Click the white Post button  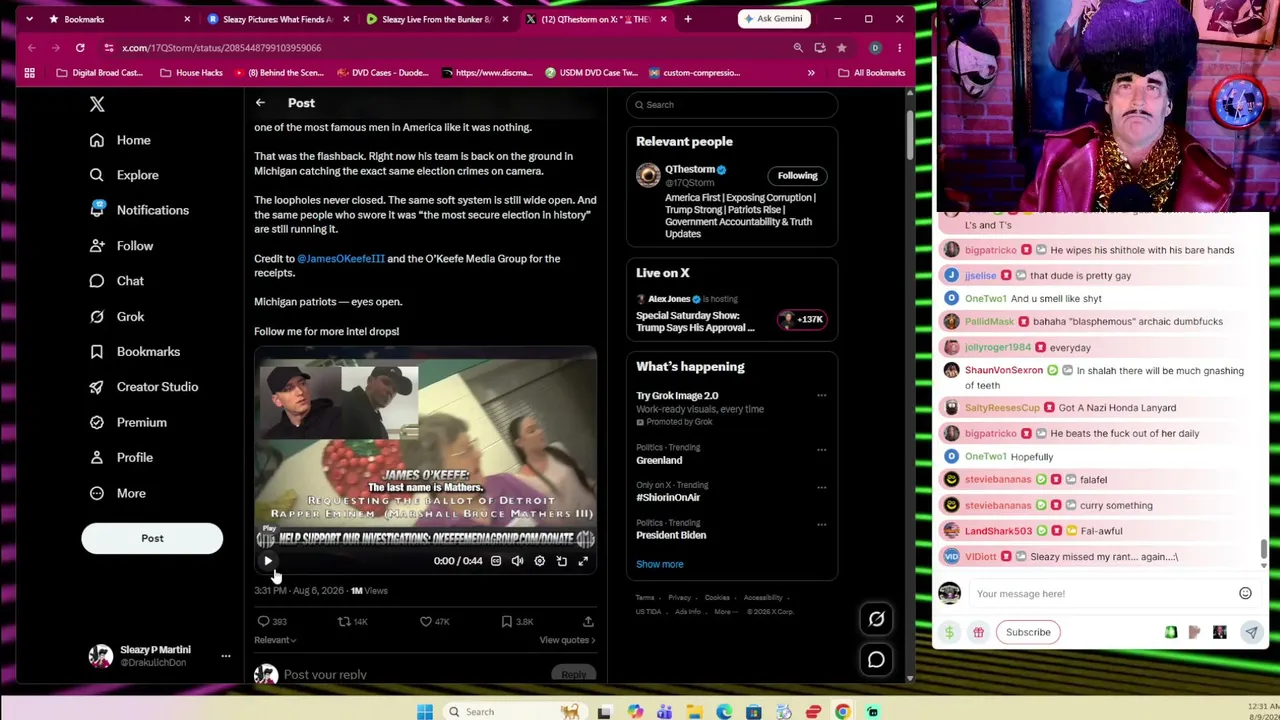pos(152,538)
